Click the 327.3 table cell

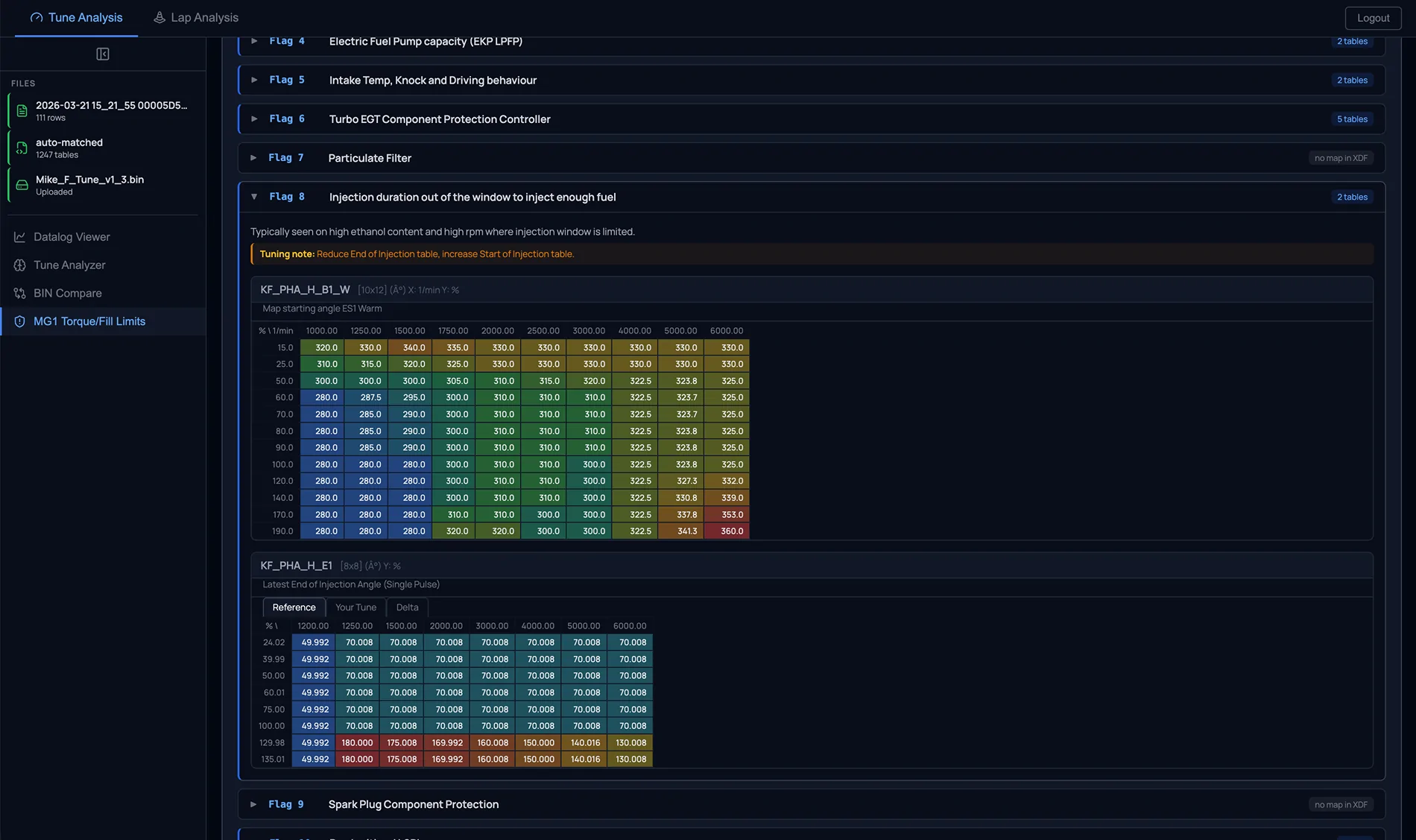tap(680, 481)
